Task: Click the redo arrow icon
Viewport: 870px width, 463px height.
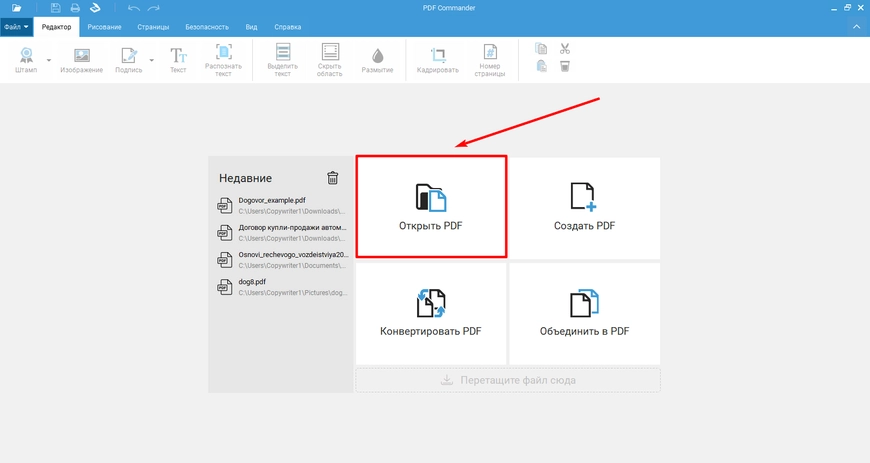Action: point(154,8)
